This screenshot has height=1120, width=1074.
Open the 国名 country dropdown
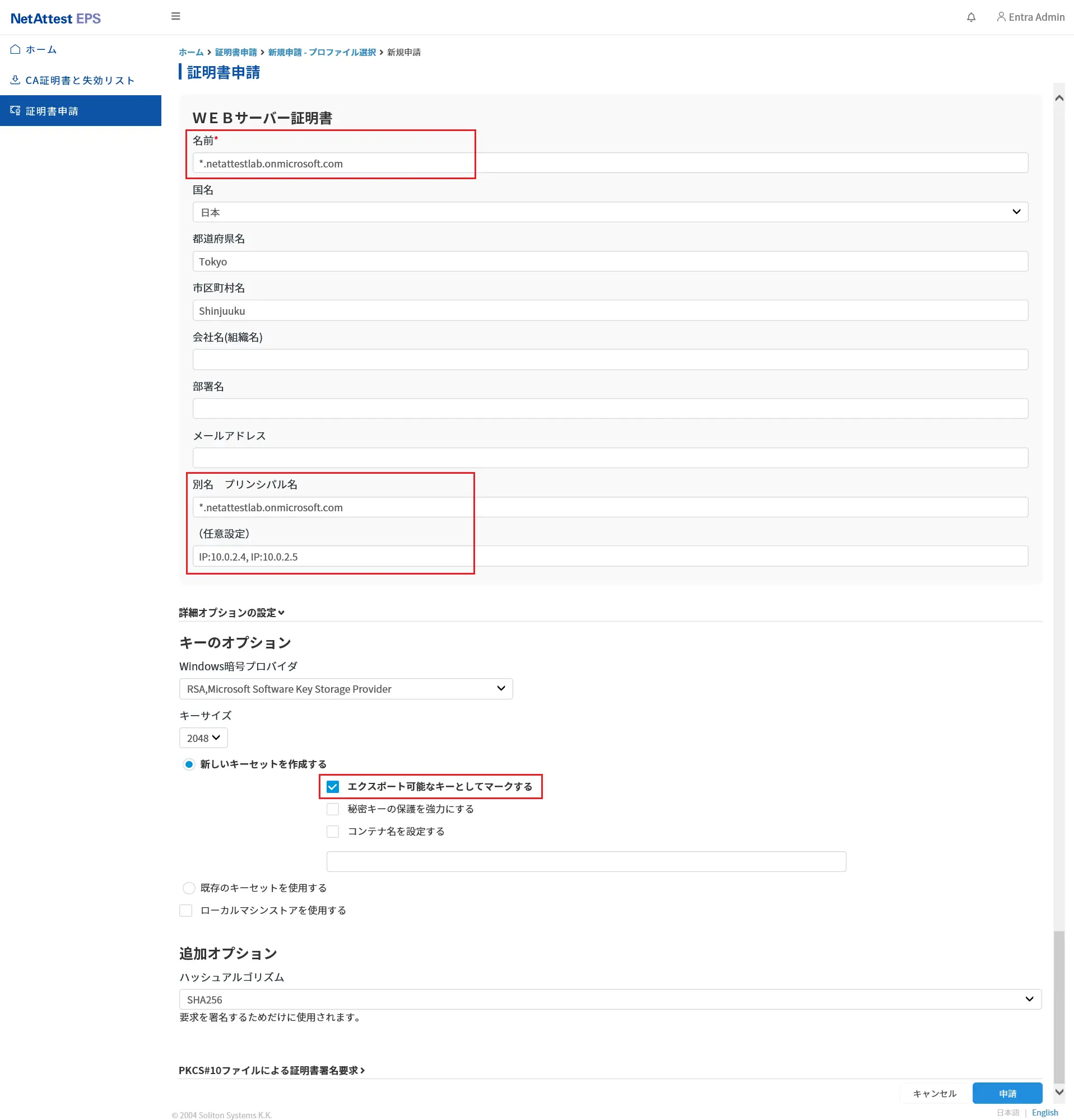(x=610, y=212)
